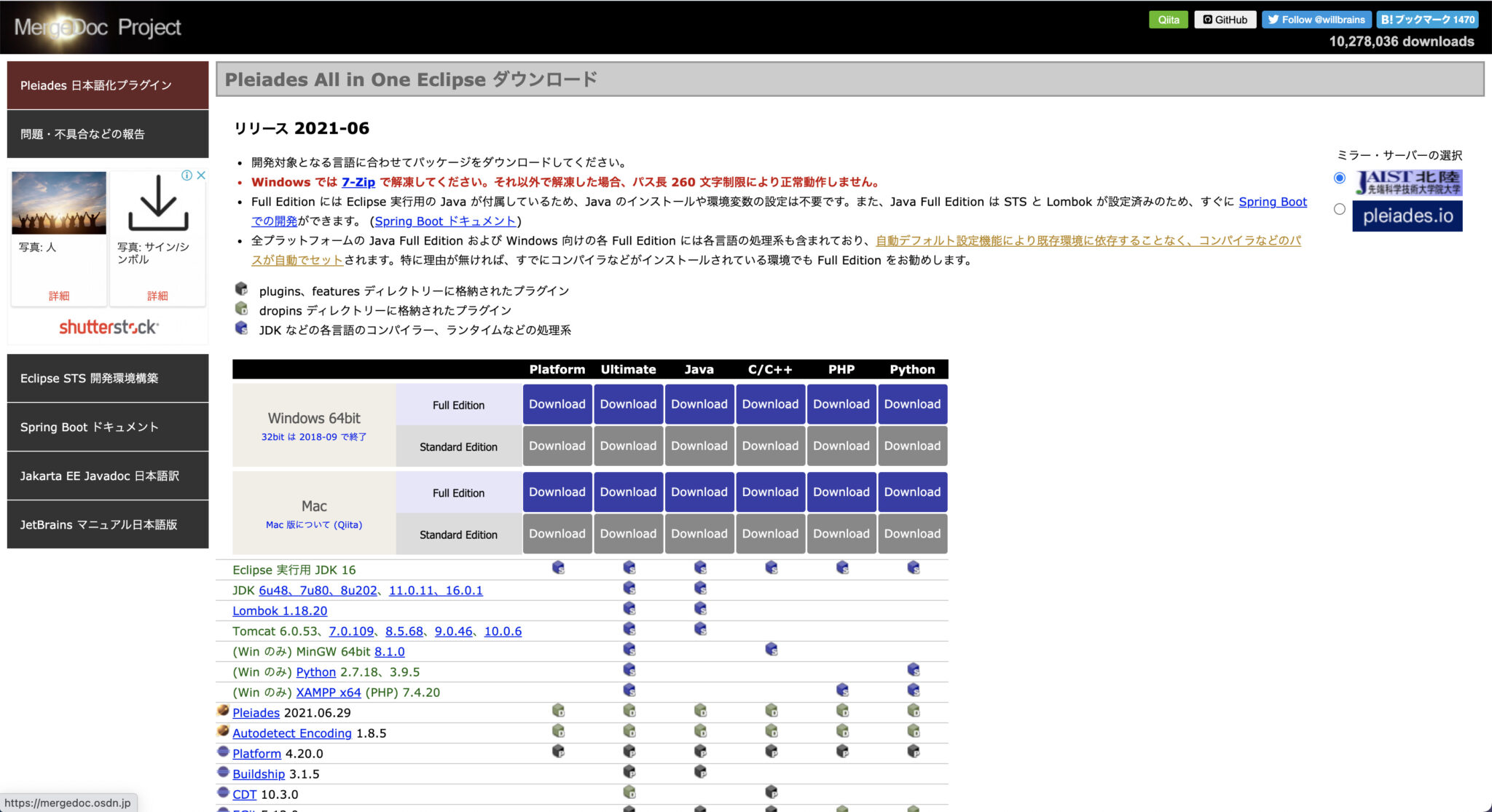
Task: Click dropins directory legend package icon
Action: [241, 308]
